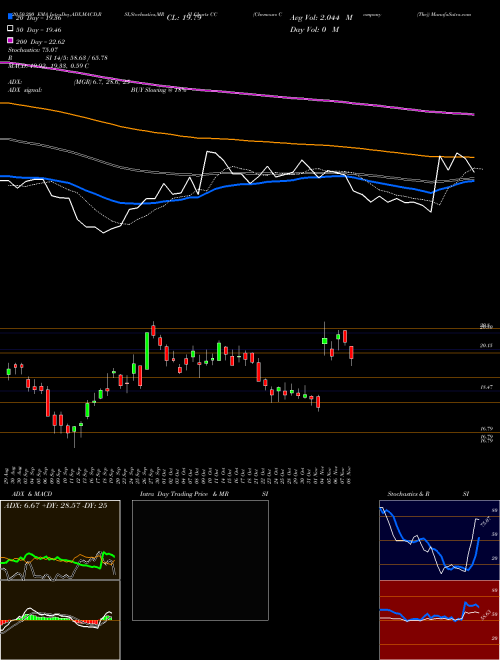Click the magenta 200 Day legend swatch
Image resolution: width=500 pixels, height=660 pixels.
coord(10,41)
